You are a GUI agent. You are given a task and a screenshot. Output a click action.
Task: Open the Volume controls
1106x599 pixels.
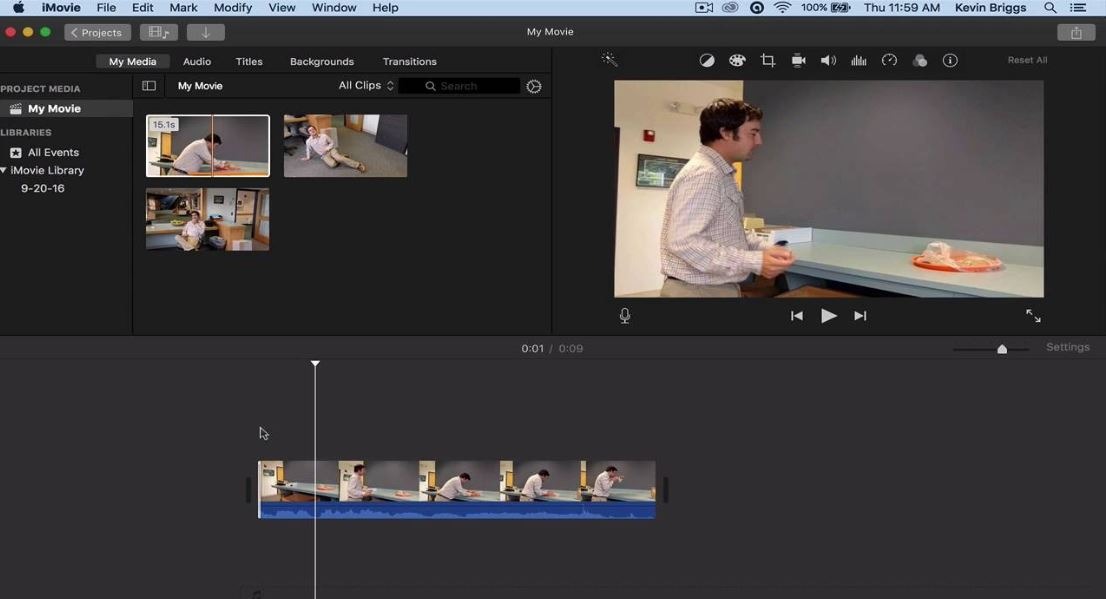coord(828,60)
